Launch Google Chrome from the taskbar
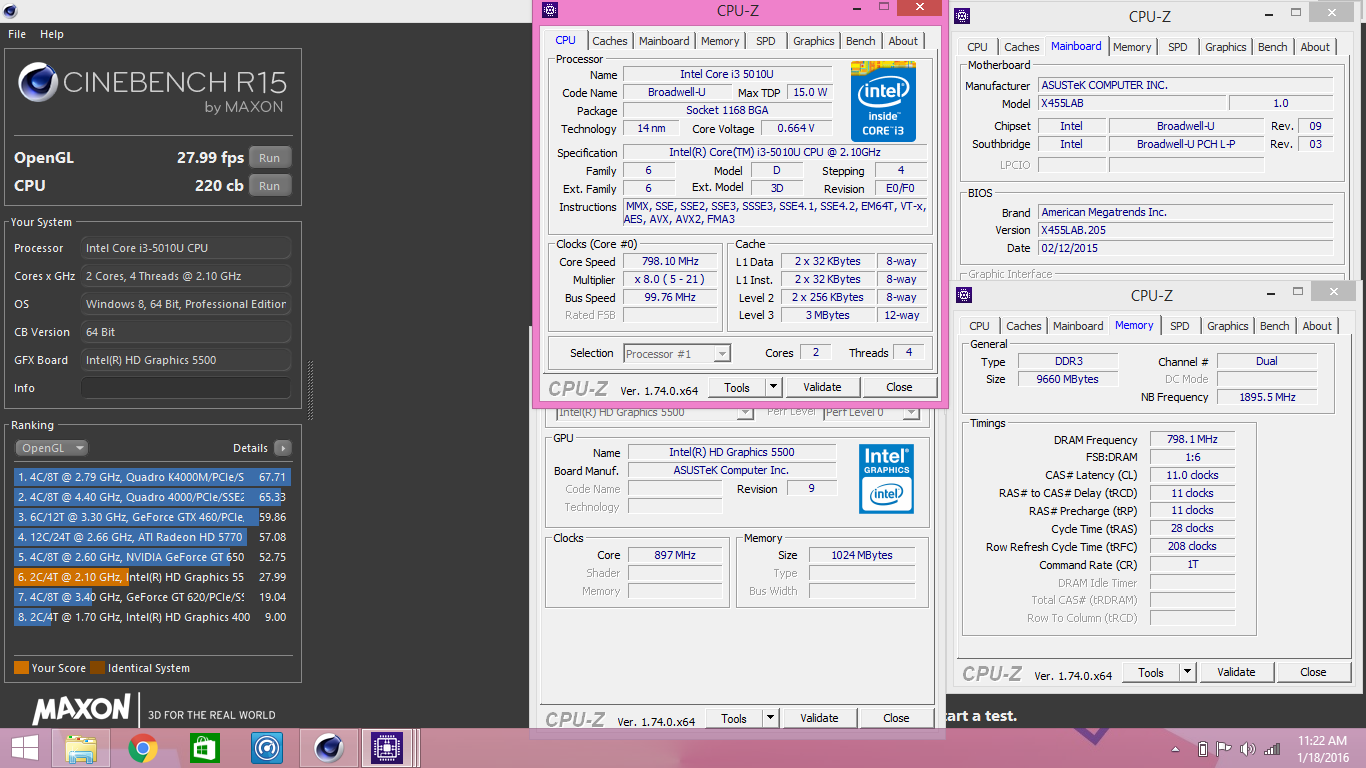1366x768 pixels. 142,747
